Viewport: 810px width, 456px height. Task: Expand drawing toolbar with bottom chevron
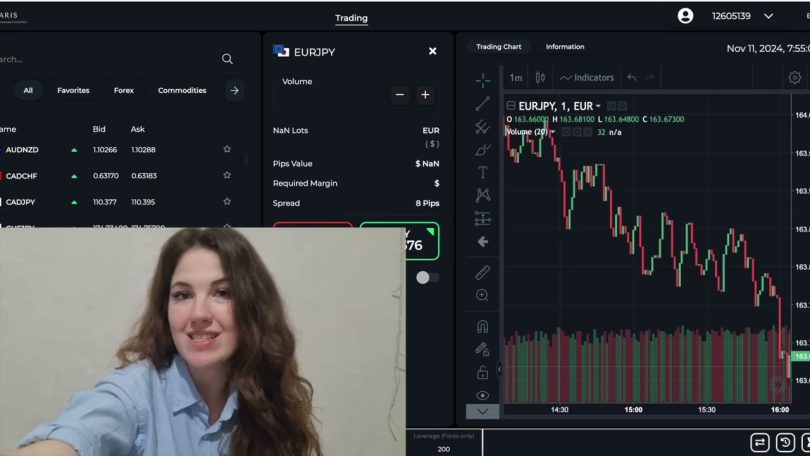point(483,411)
